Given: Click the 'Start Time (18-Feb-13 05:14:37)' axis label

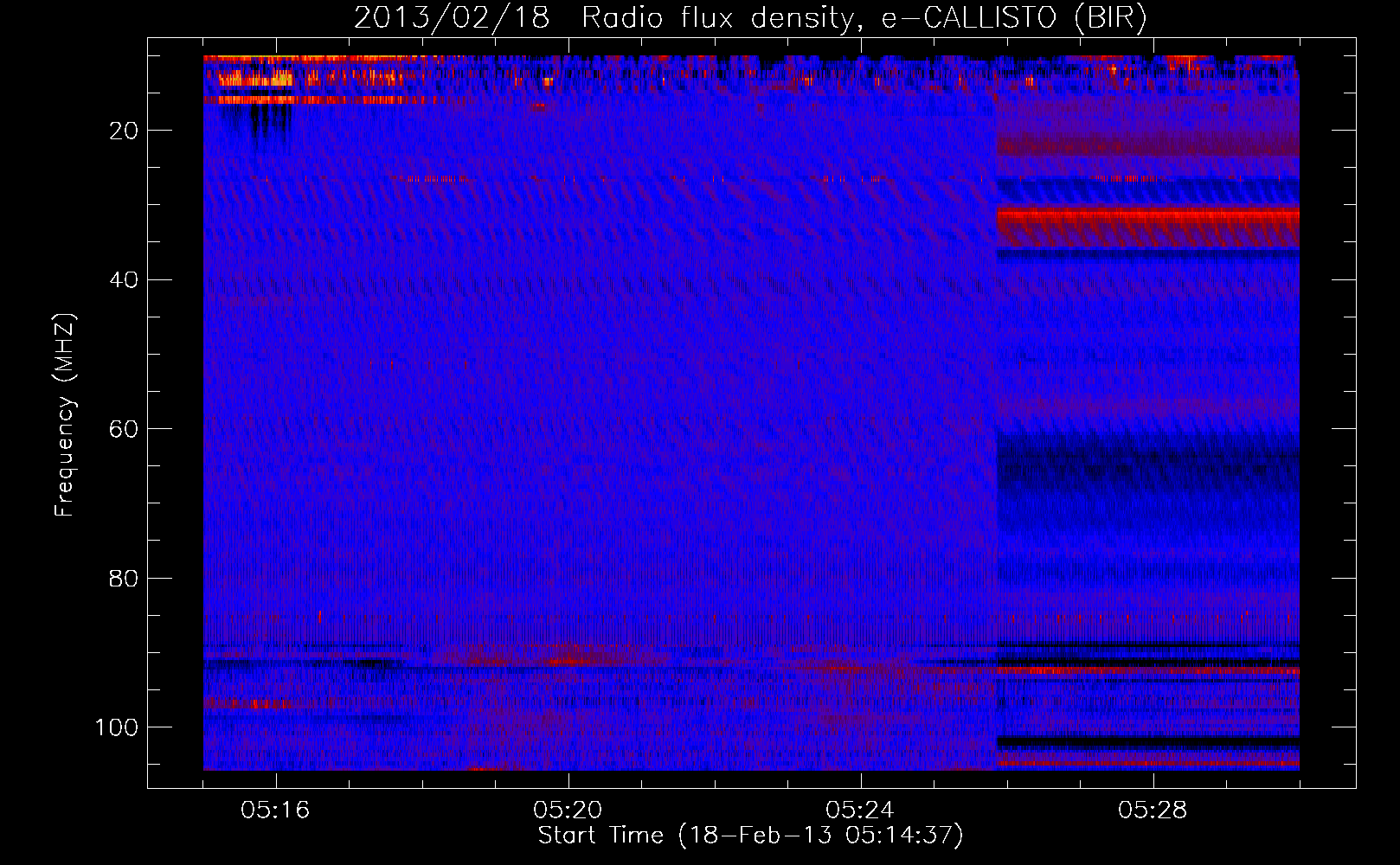Looking at the screenshot, I should click(x=750, y=836).
